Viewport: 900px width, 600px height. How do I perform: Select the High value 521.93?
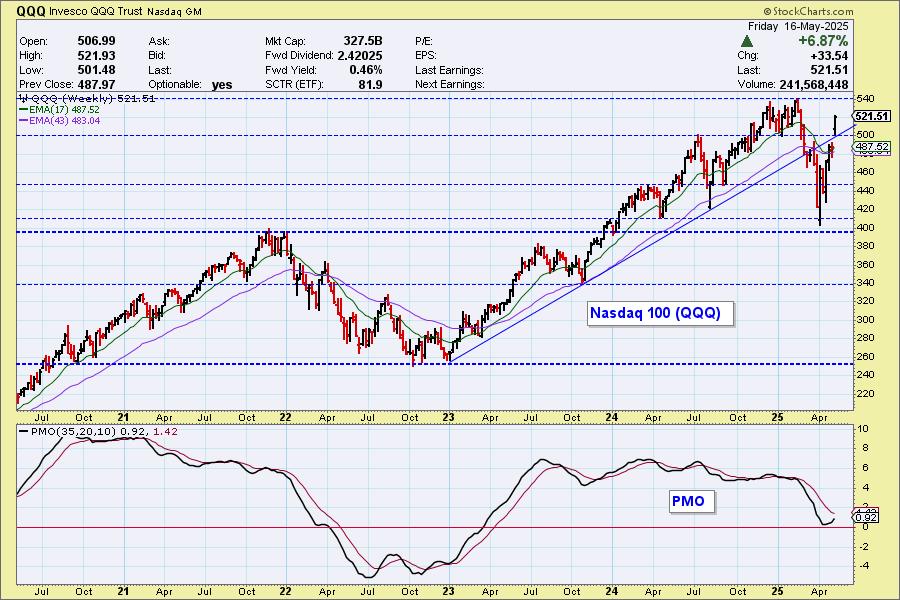[96, 56]
